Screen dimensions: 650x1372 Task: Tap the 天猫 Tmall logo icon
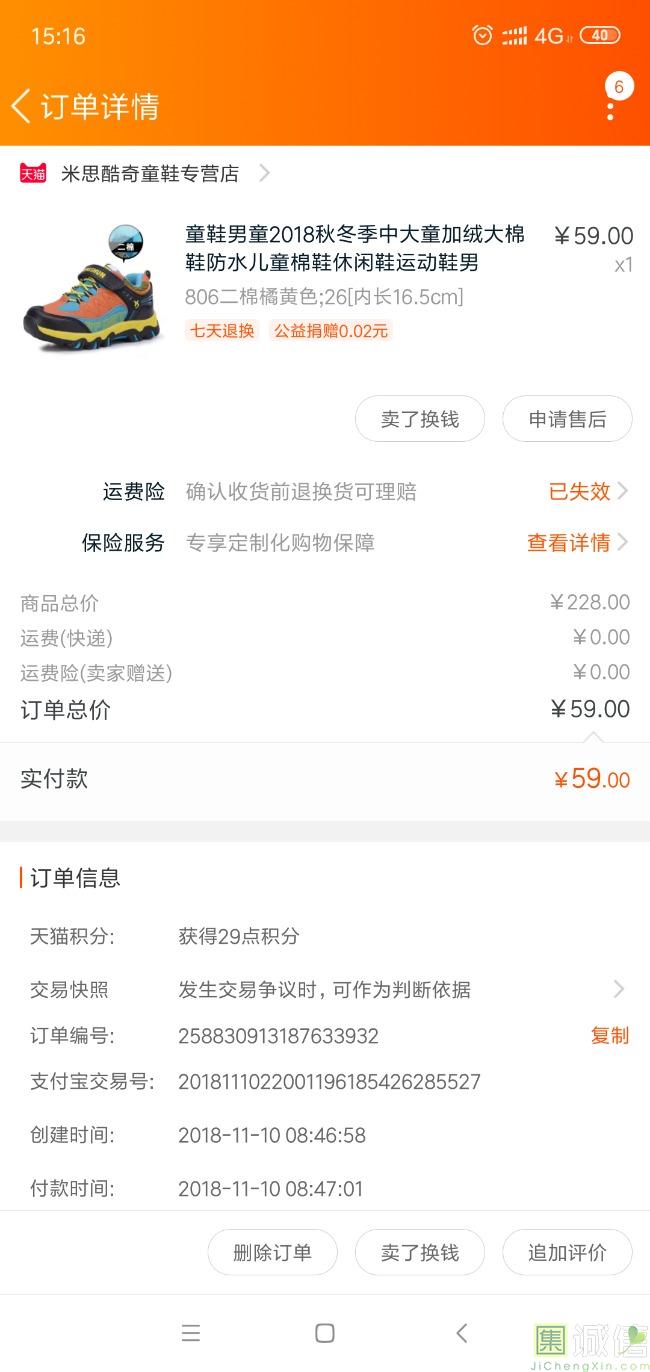(x=33, y=173)
